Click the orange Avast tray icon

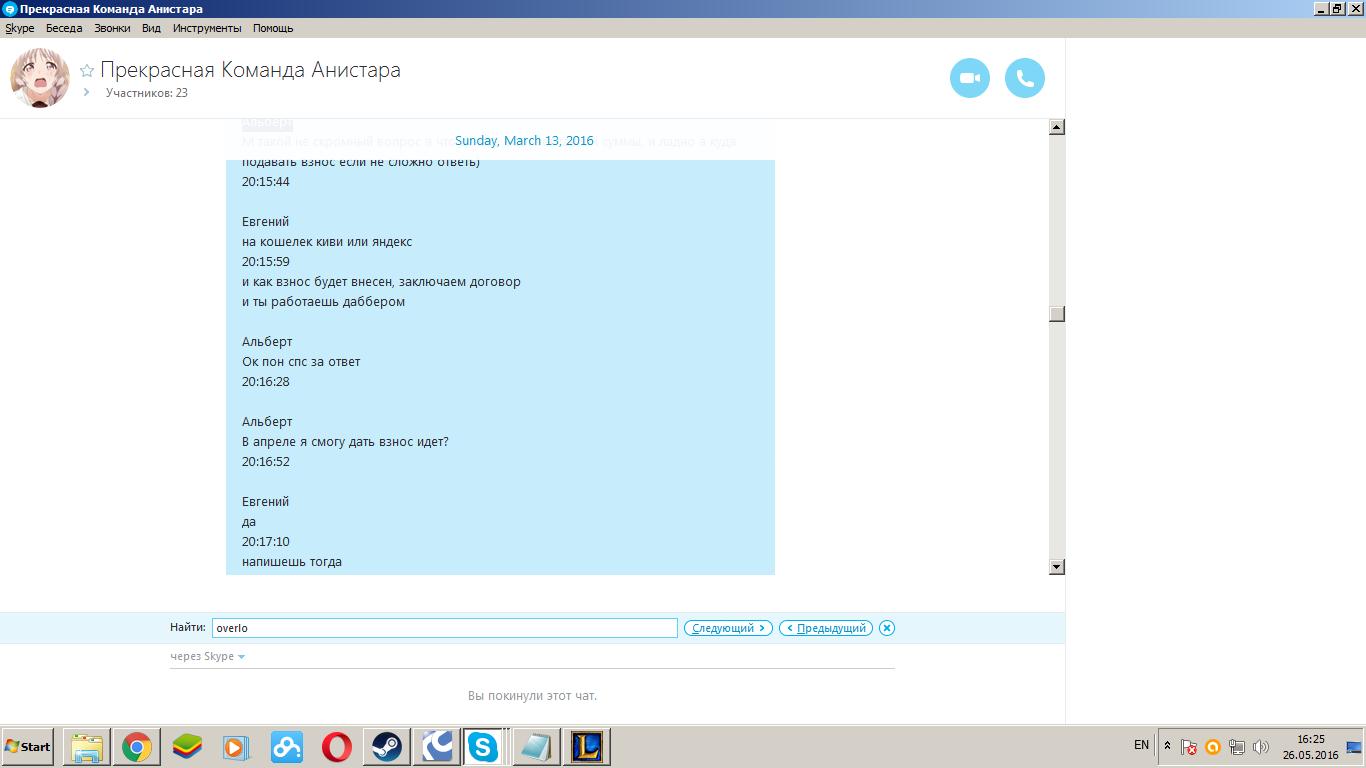tap(1213, 747)
